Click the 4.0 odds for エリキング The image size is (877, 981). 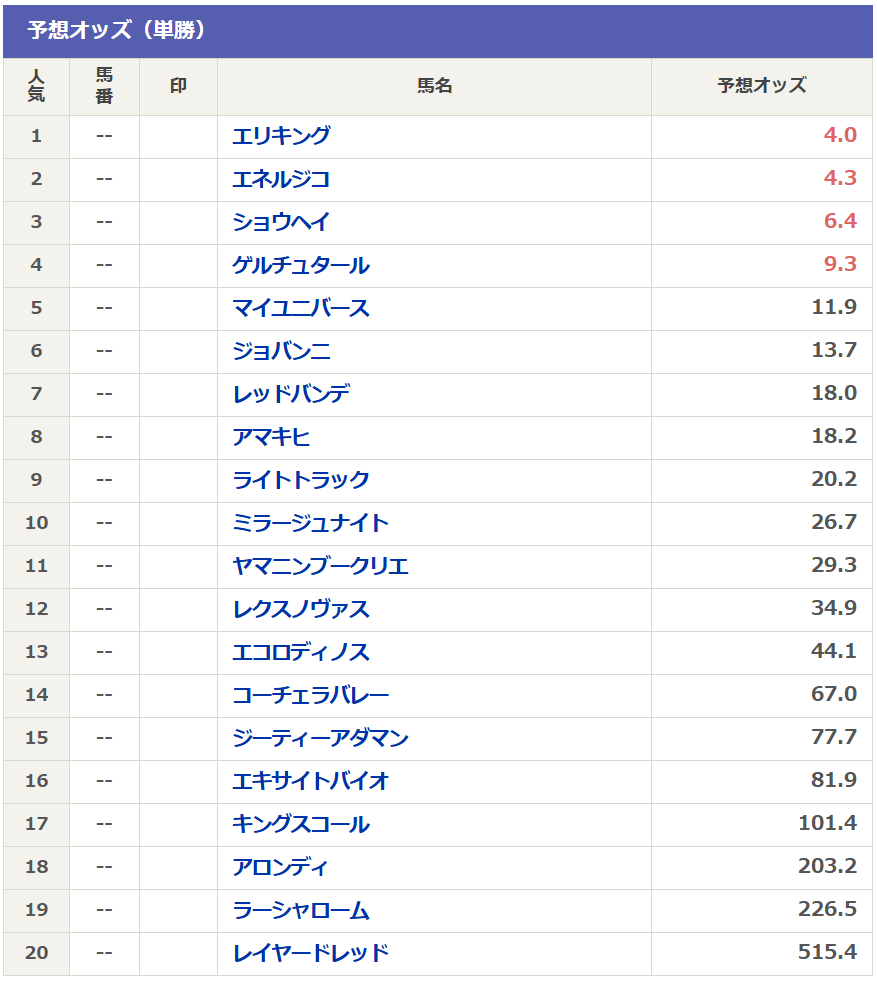pos(840,136)
